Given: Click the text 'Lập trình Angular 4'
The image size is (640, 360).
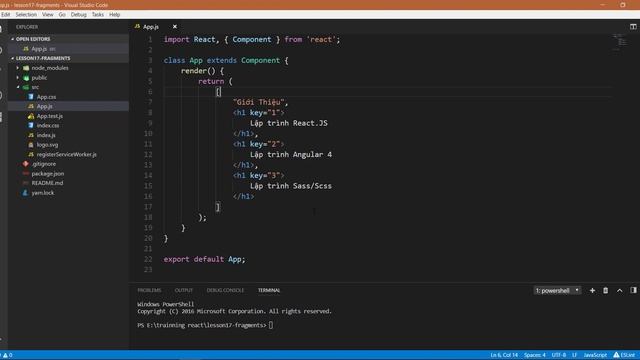Looking at the screenshot, I should pyautogui.click(x=291, y=155).
